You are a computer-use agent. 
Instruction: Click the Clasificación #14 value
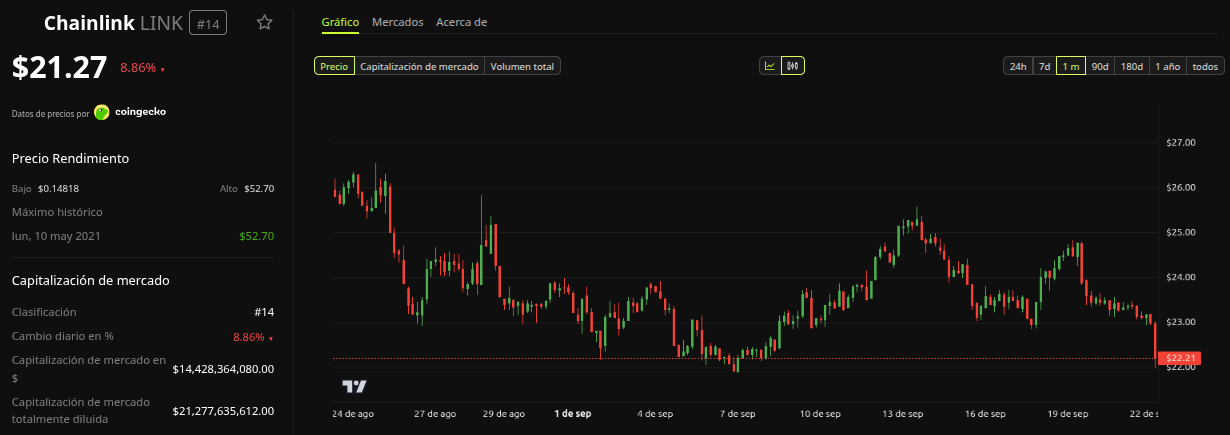coord(264,312)
